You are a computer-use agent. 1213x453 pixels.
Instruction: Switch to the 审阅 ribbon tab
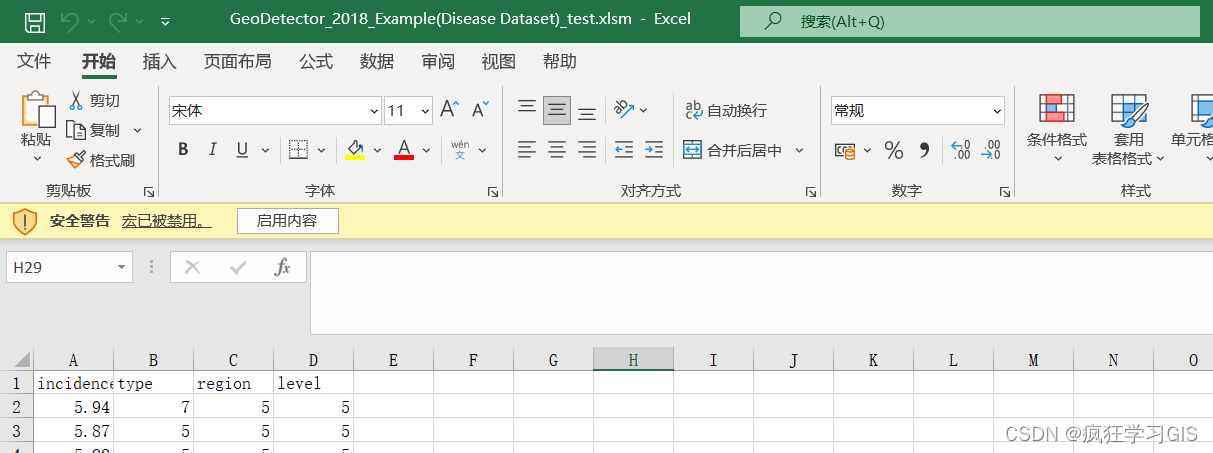[x=438, y=62]
